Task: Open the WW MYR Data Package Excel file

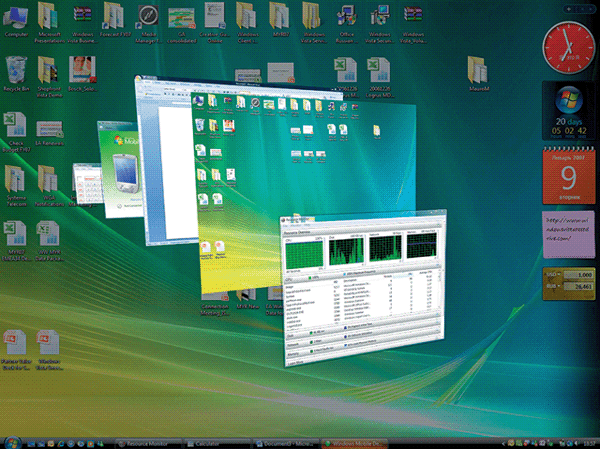Action: 49,241
